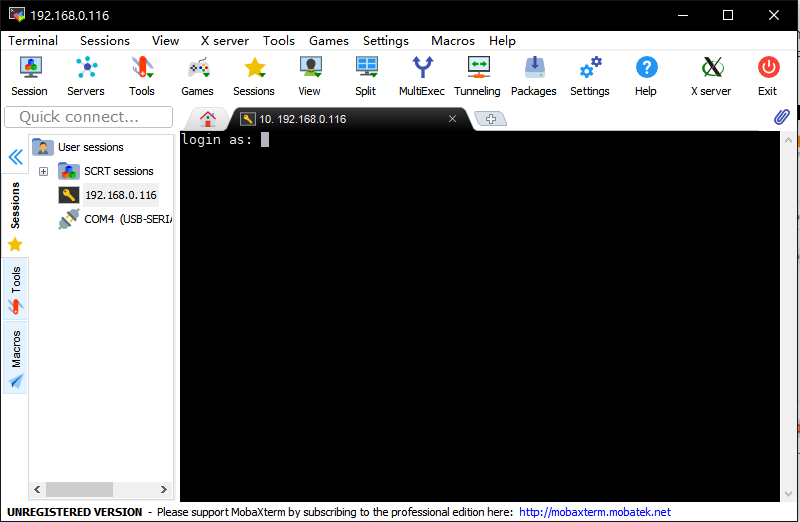Click the terminal scrollbar up arrow

pyautogui.click(x=788, y=140)
